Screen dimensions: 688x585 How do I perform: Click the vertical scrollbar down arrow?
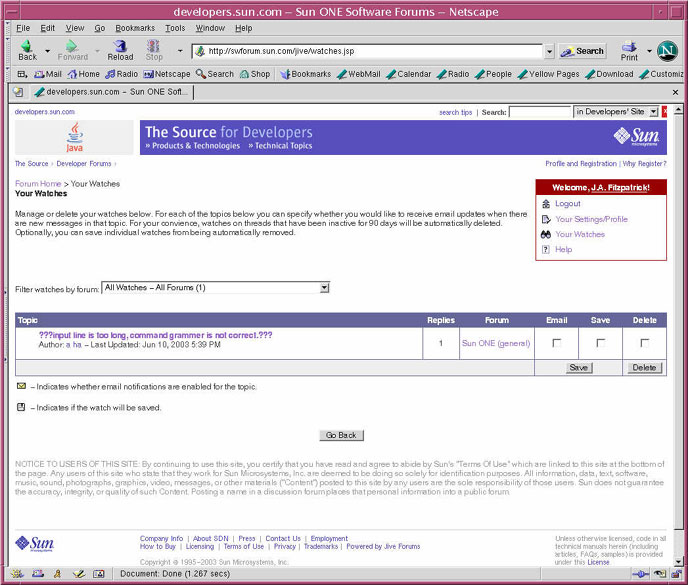pos(678,562)
